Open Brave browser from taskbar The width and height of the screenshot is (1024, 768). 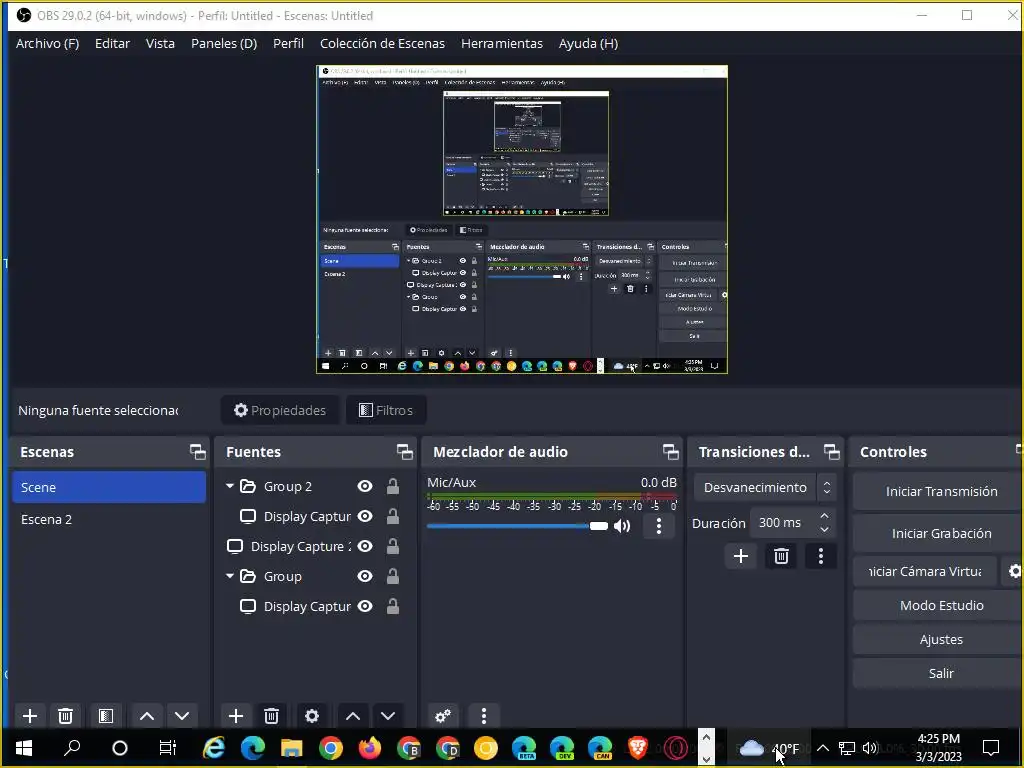pyautogui.click(x=637, y=747)
